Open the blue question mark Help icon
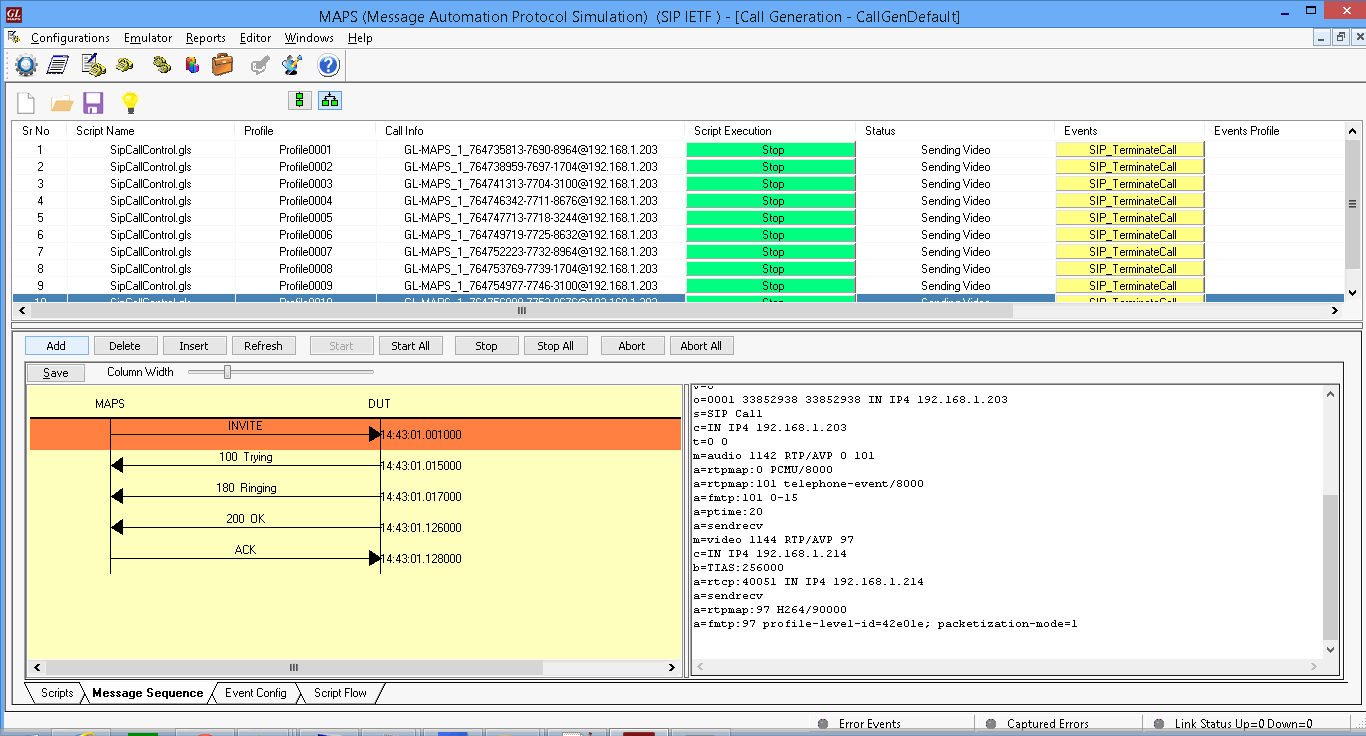 (329, 66)
